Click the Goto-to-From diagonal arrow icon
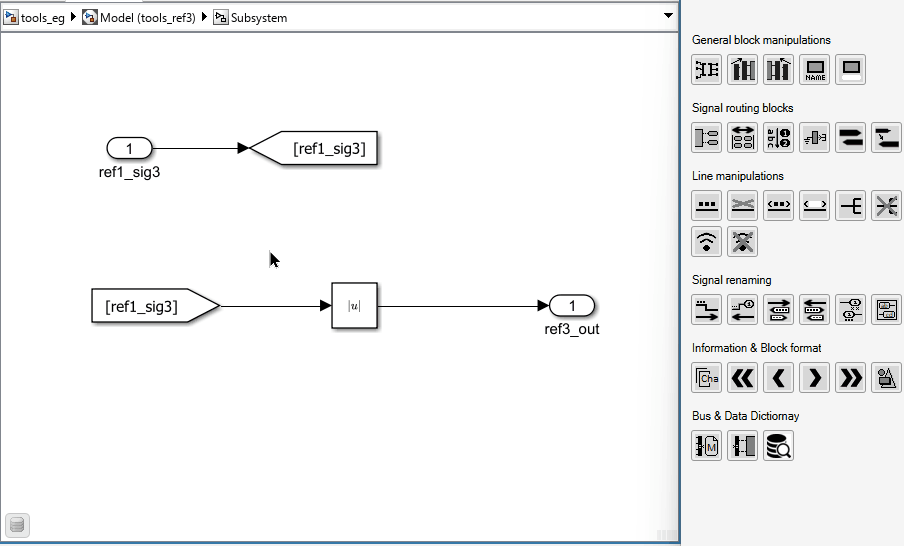This screenshot has height=546, width=904. tap(886, 138)
